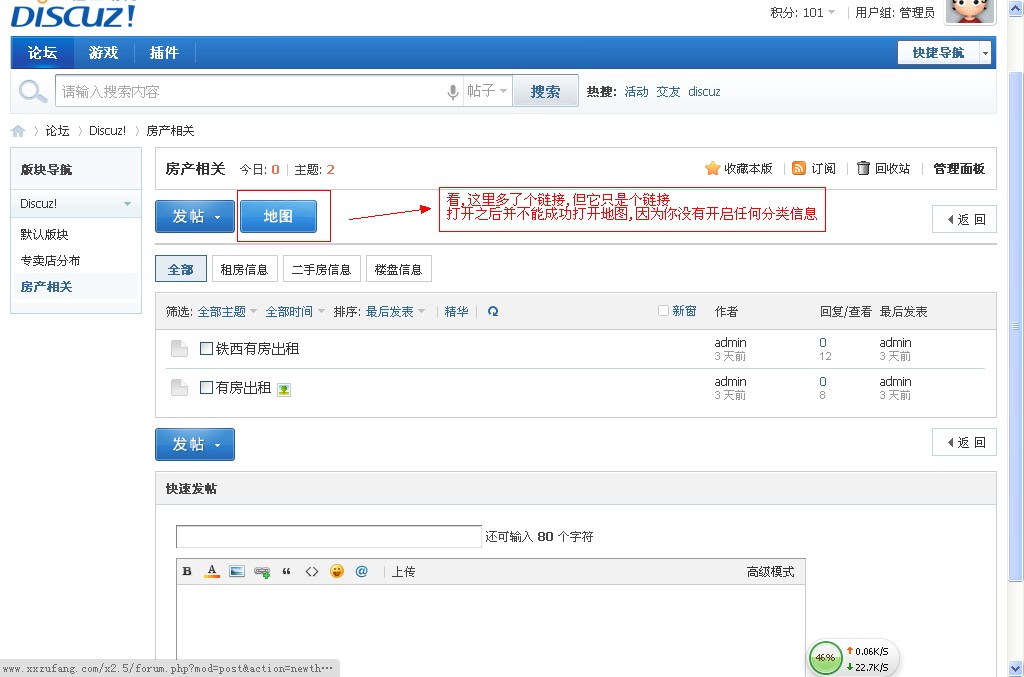Viewport: 1024px width, 677px height.
Task: Focus quick post title input field
Action: click(x=328, y=537)
